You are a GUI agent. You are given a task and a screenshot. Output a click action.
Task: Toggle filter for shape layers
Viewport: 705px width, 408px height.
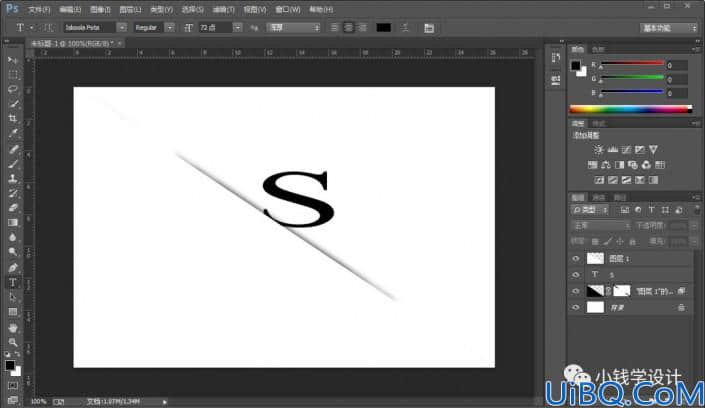tap(665, 210)
